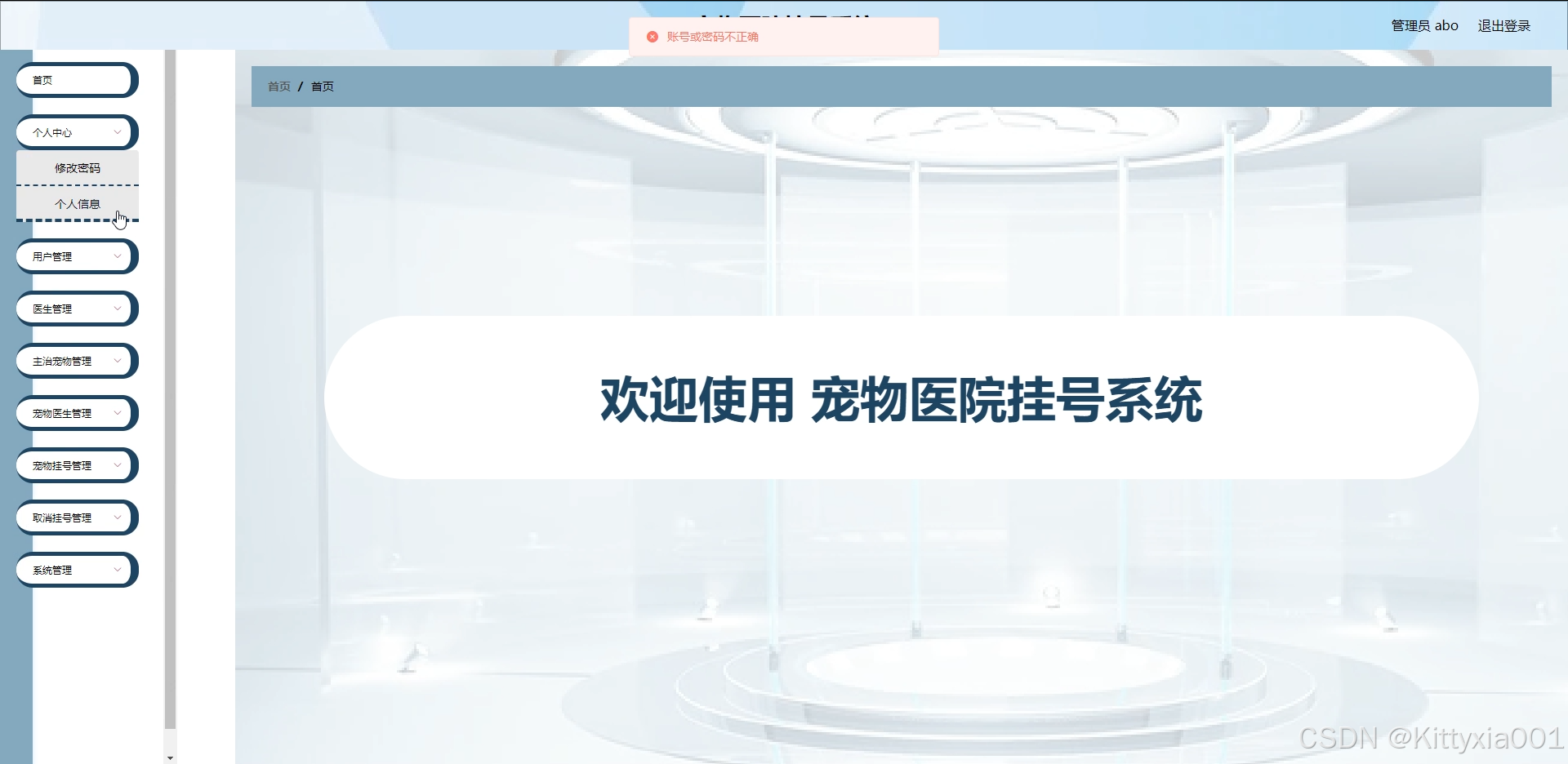Select 修改密码 in the submenu

tap(78, 168)
